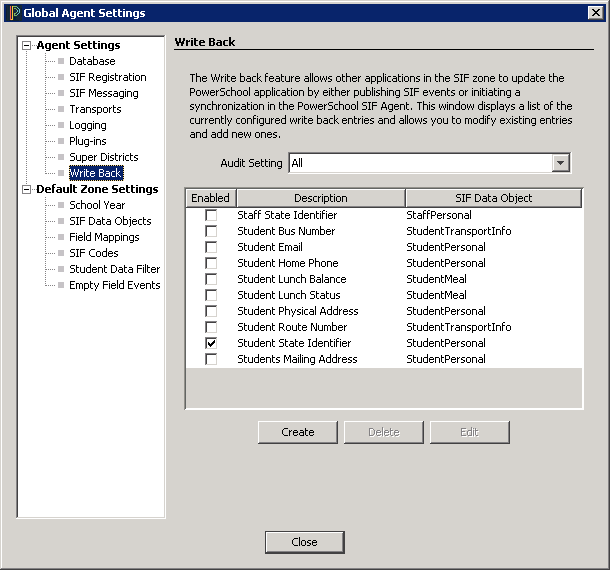Viewport: 610px width, 570px height.
Task: Tick the Student Lunch Balance checkbox
Action: click(x=211, y=279)
